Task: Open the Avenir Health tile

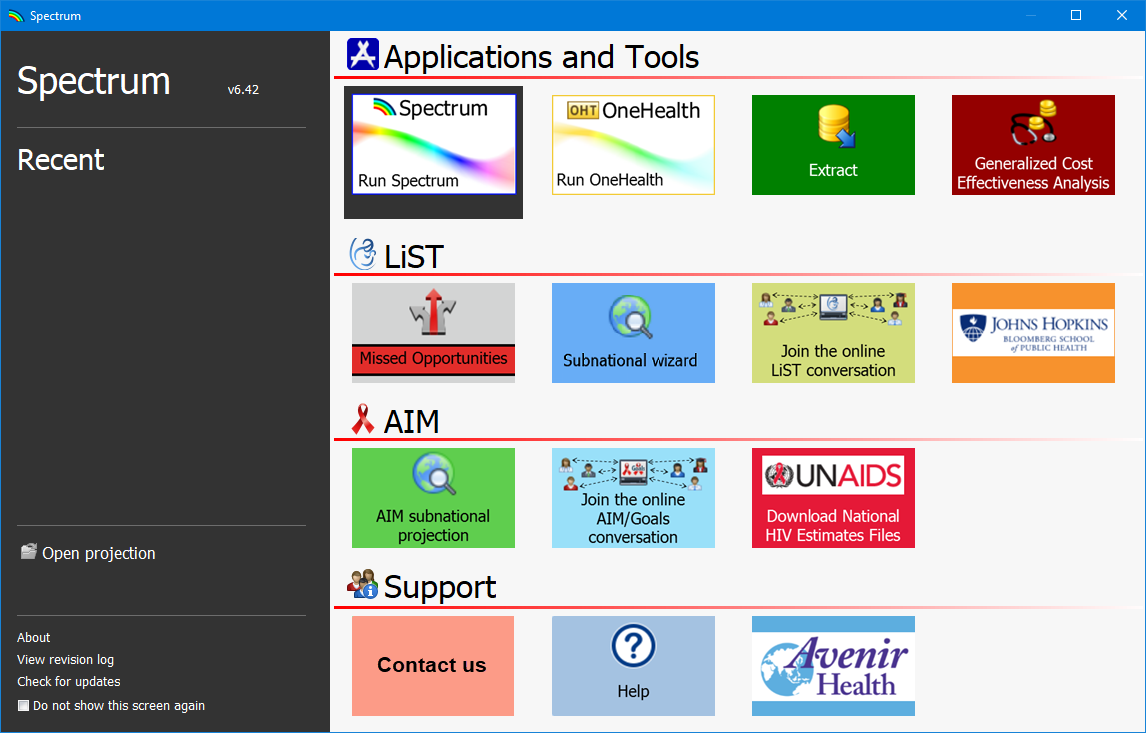Action: [x=833, y=666]
